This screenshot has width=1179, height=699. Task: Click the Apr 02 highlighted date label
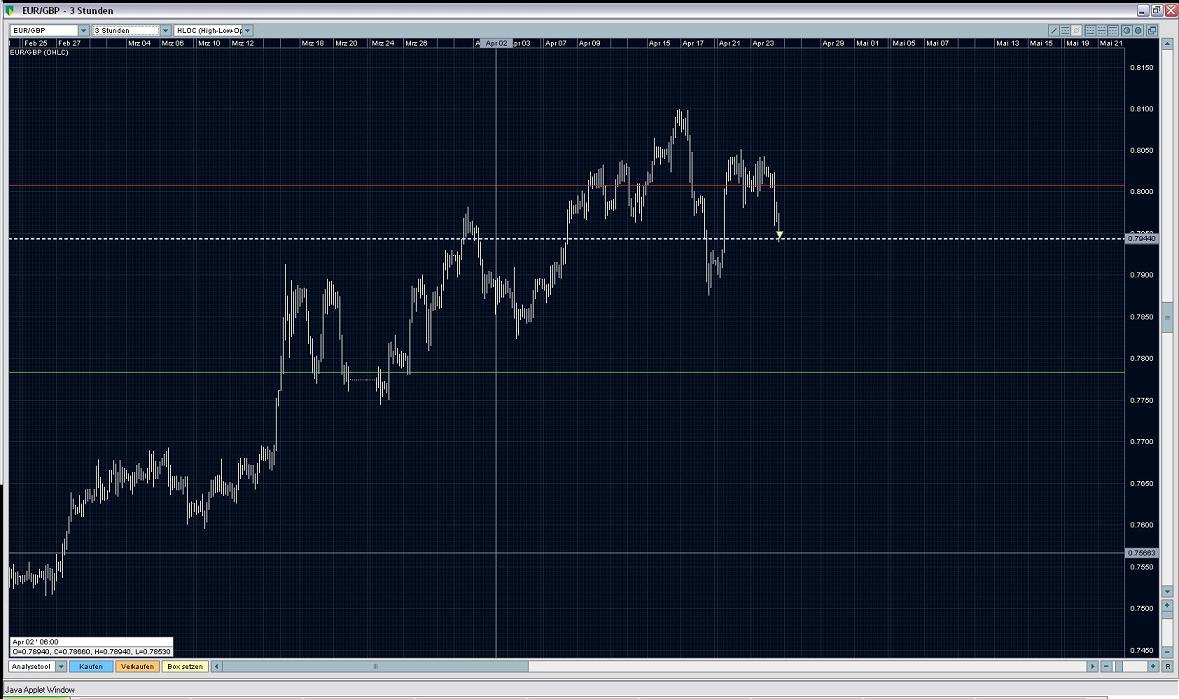496,43
